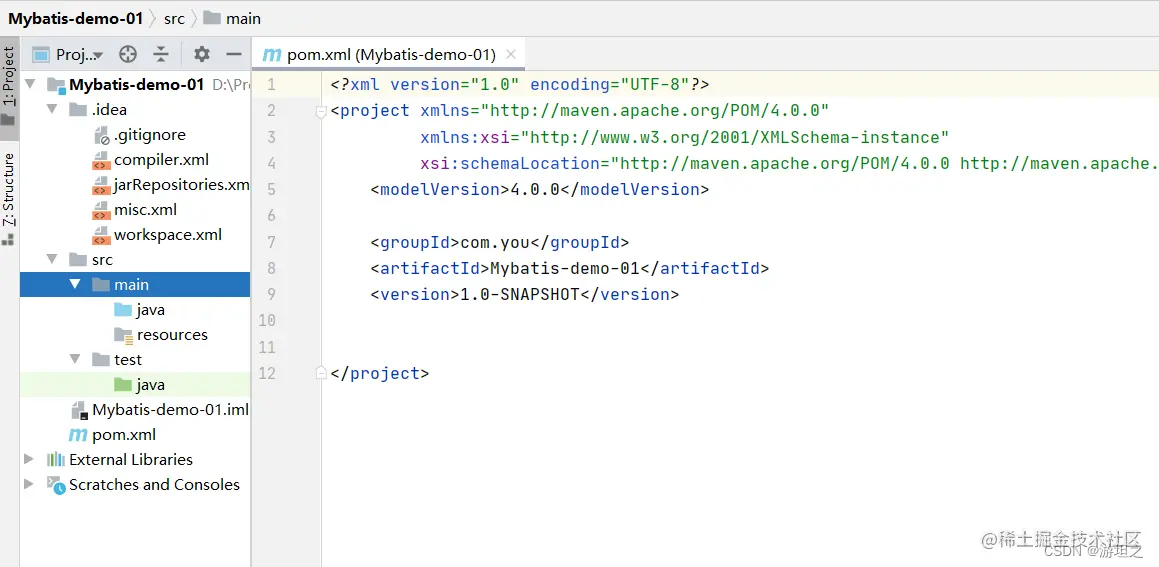
Task: Click modelVersion 4.0.0 line in editor
Action: coord(540,190)
